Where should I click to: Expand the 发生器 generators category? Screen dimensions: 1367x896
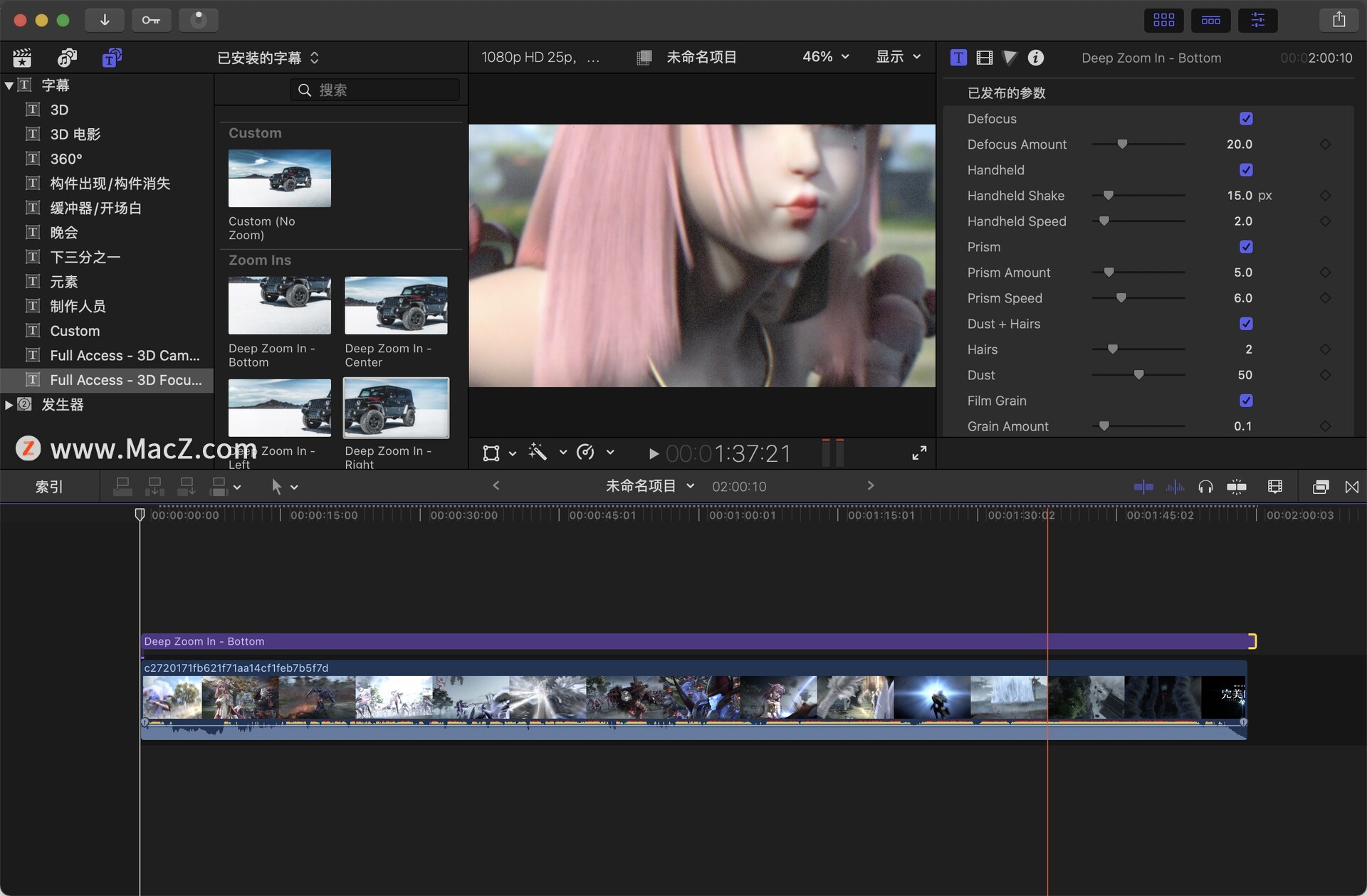(x=9, y=405)
